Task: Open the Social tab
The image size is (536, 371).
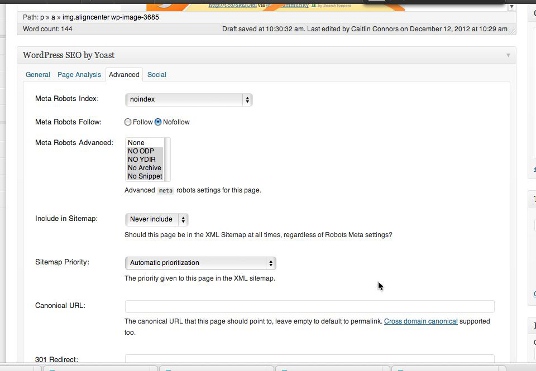Action: 157,75
